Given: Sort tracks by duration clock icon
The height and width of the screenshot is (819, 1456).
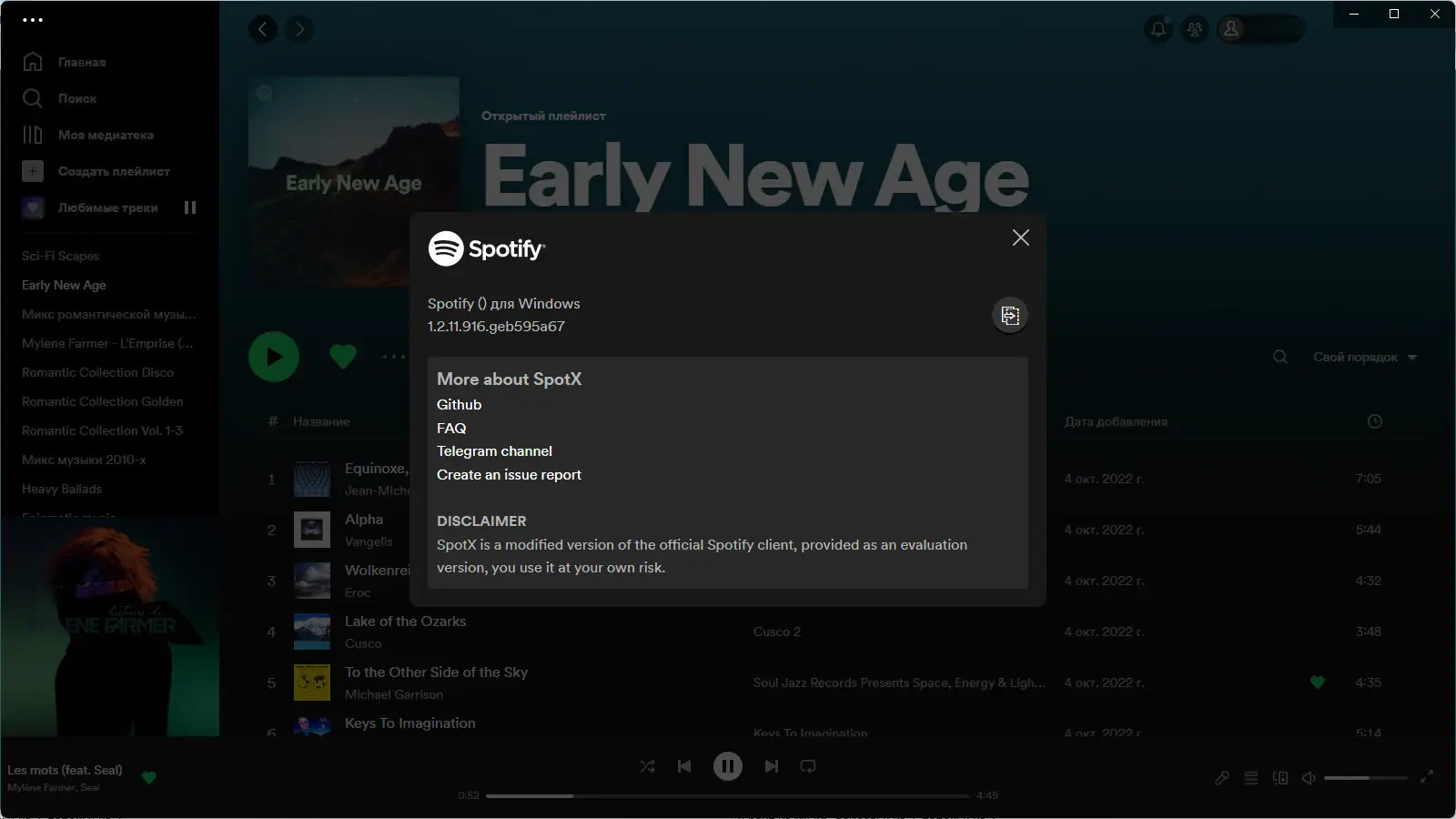Looking at the screenshot, I should [1375, 421].
